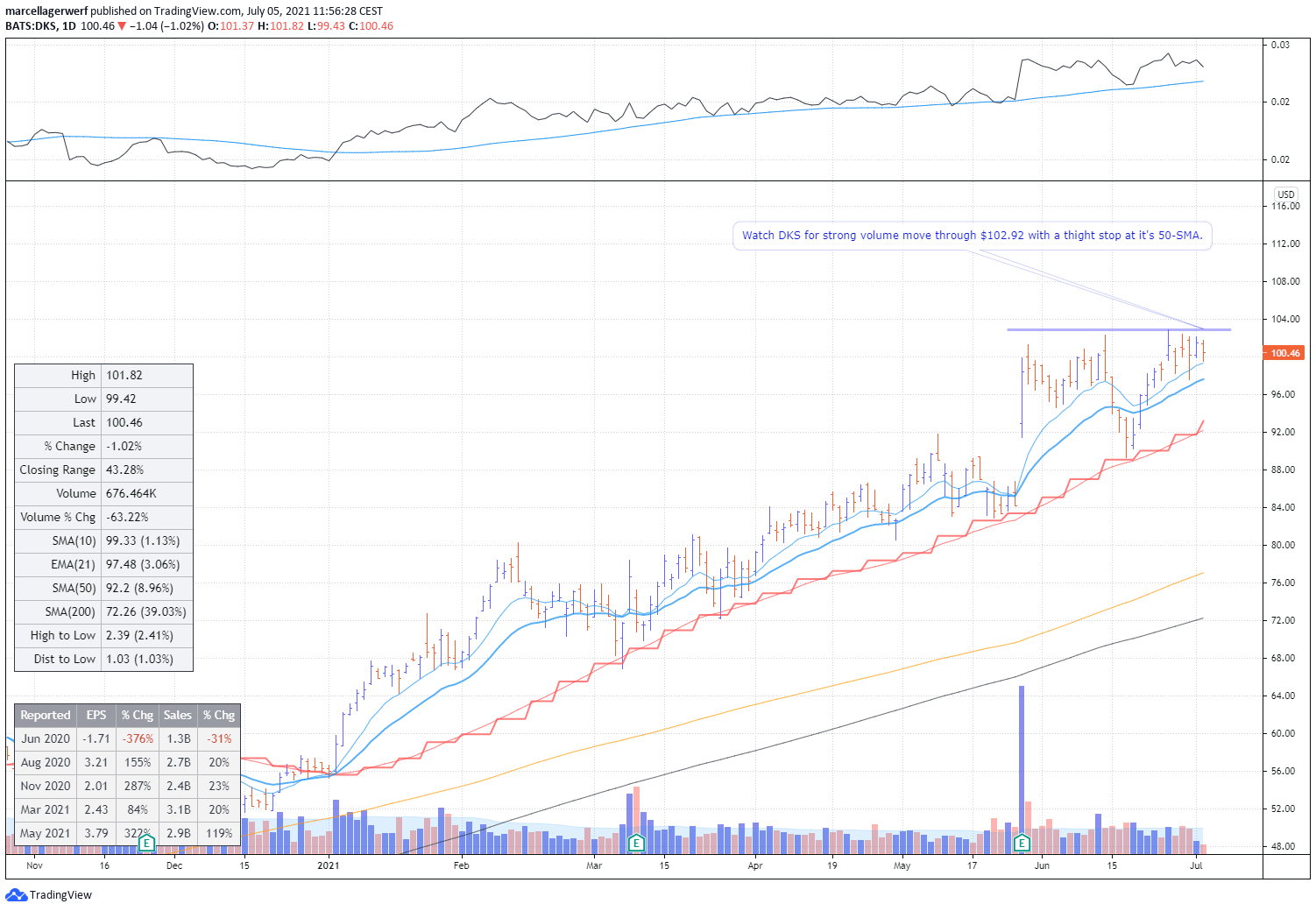Screen dimensions: 1316x911
Task: Select the Volume % Chg value -63.22%
Action: point(127,517)
